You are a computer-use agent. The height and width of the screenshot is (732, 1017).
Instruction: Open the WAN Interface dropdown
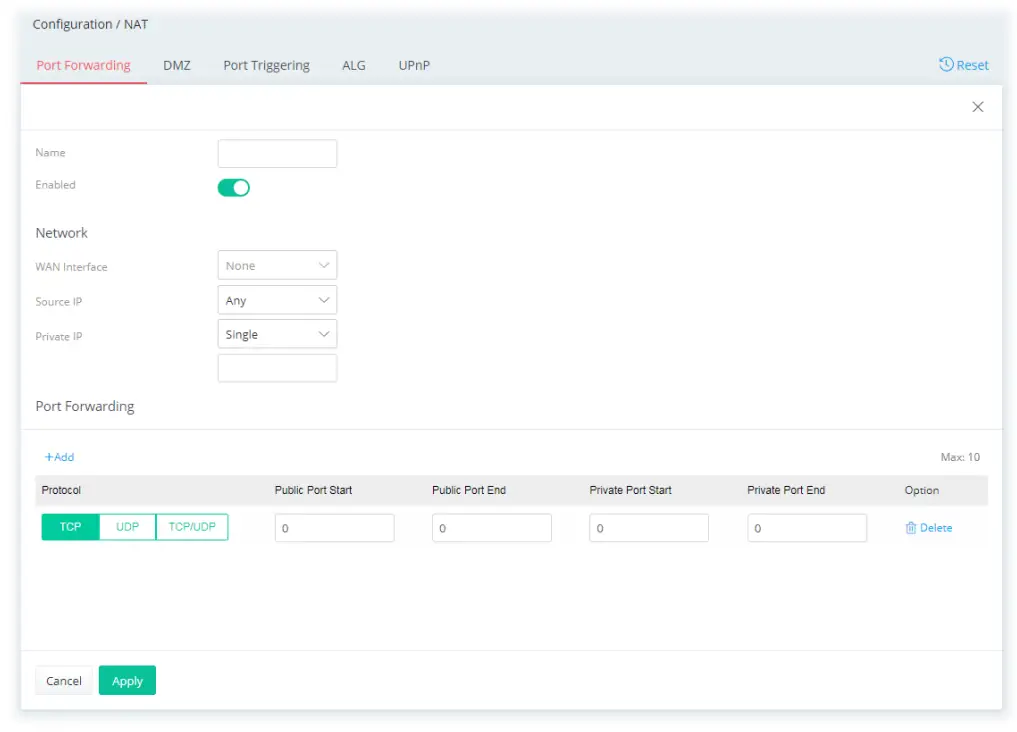(277, 264)
